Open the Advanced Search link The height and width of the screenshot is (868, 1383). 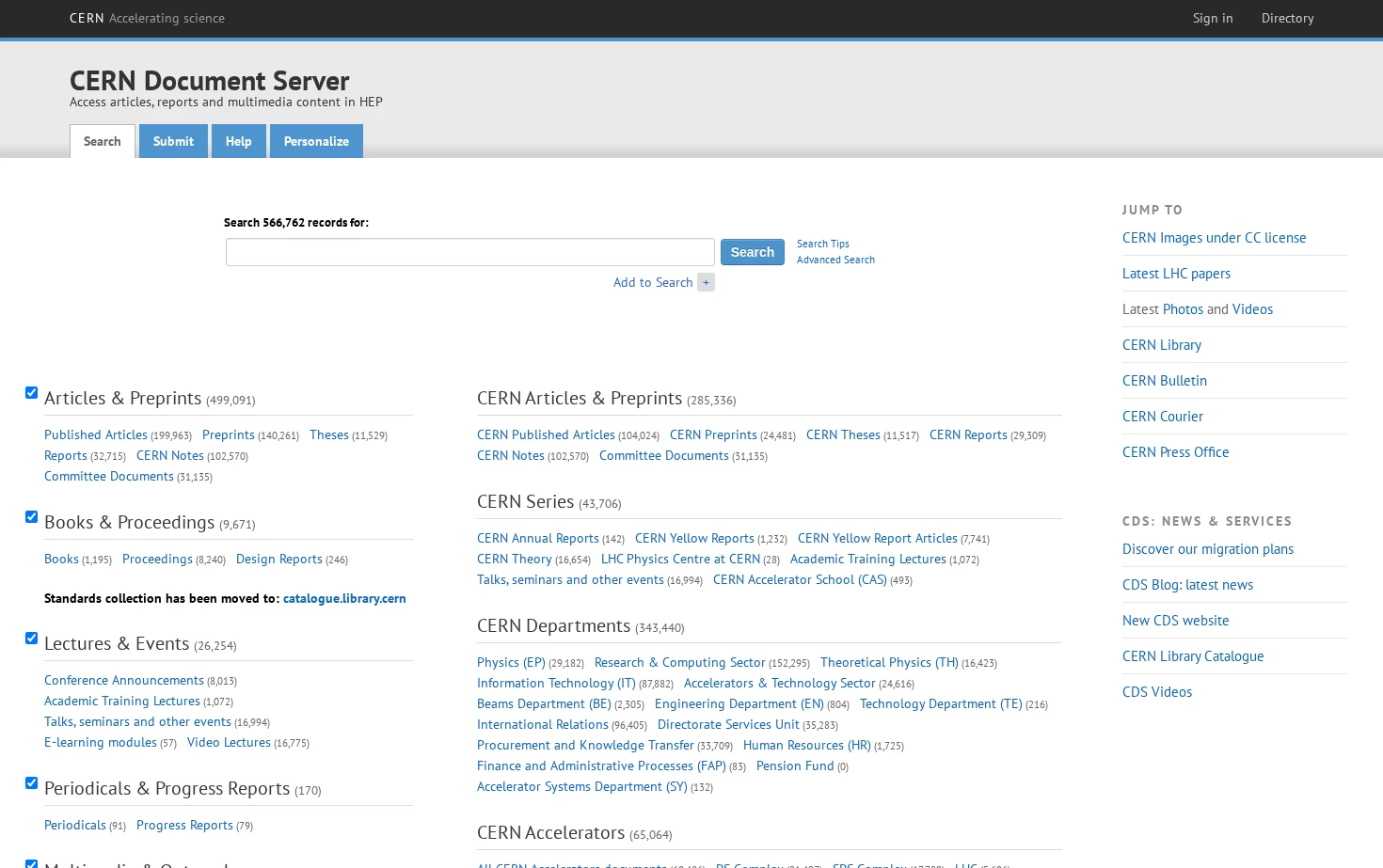[835, 260]
